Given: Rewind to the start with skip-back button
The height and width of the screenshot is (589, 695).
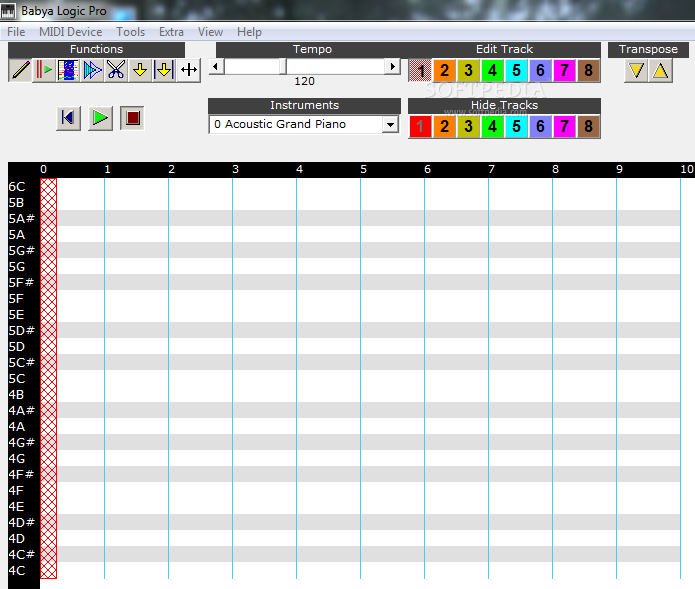Looking at the screenshot, I should pyautogui.click(x=68, y=118).
